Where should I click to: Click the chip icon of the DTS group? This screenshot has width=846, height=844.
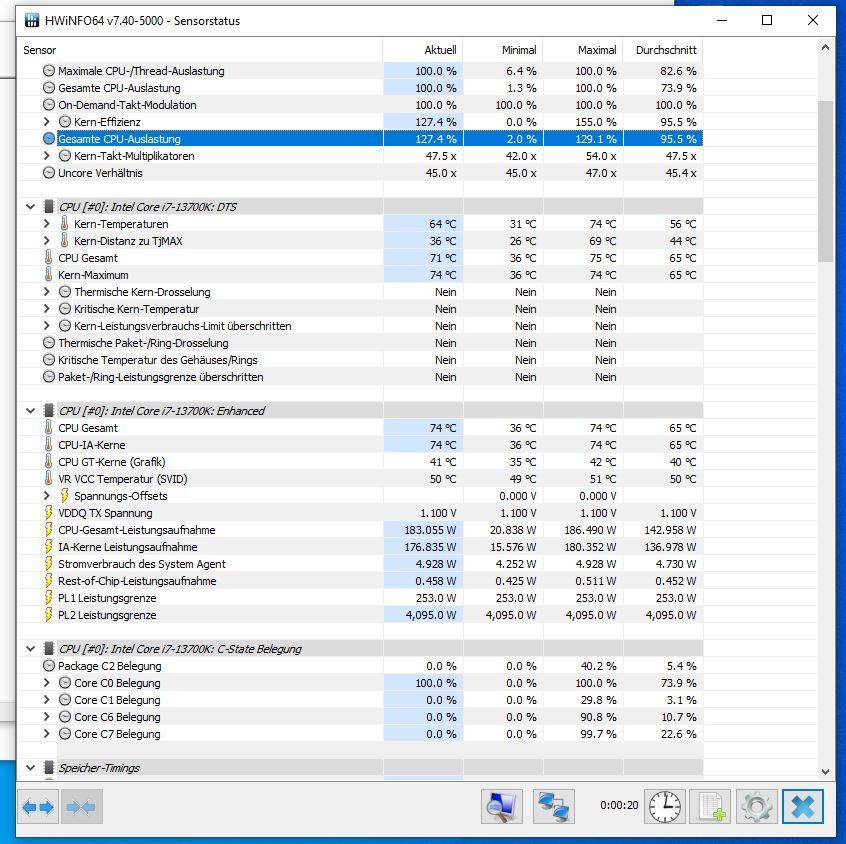tap(49, 207)
